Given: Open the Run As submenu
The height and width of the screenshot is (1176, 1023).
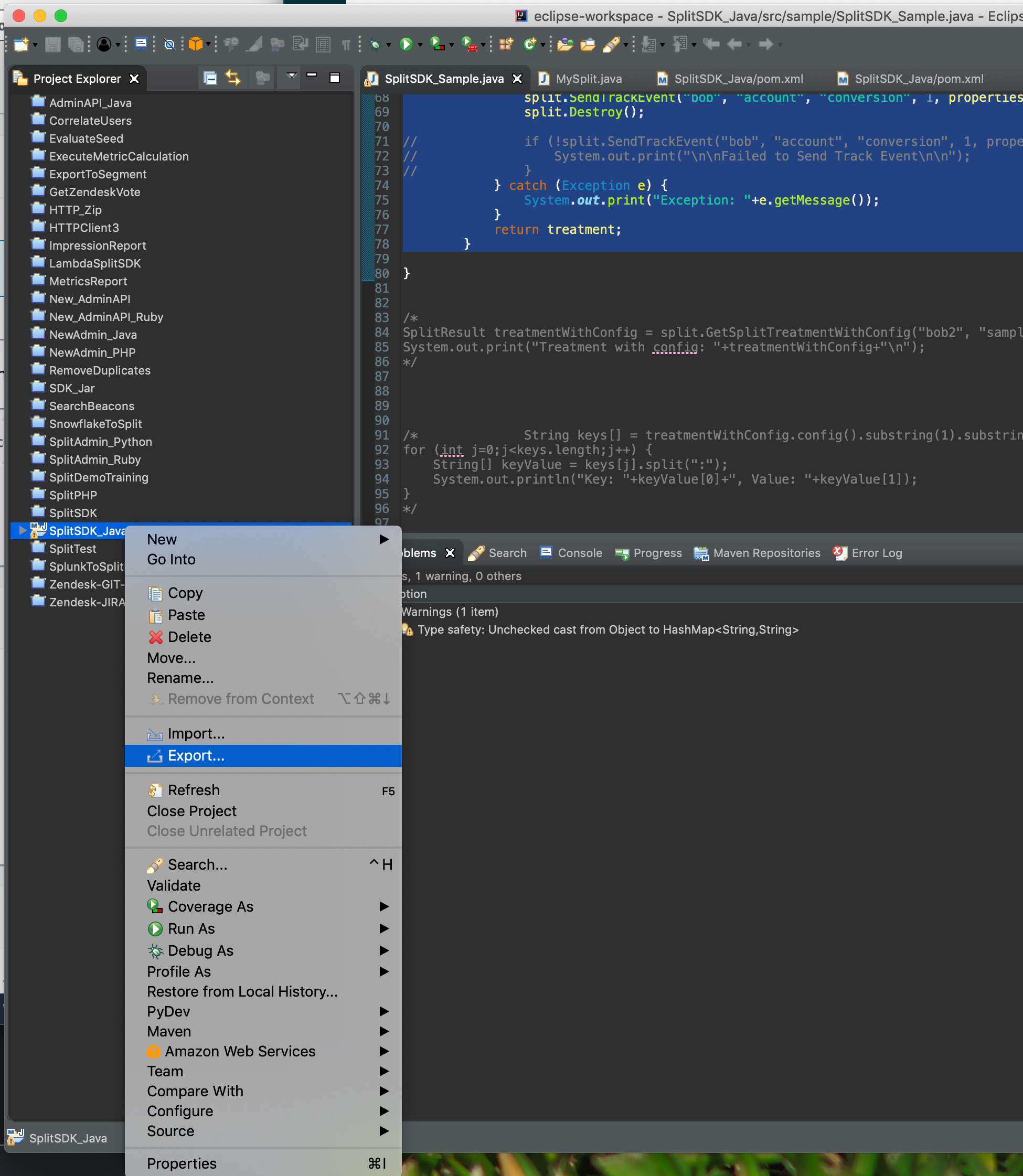Looking at the screenshot, I should (191, 928).
